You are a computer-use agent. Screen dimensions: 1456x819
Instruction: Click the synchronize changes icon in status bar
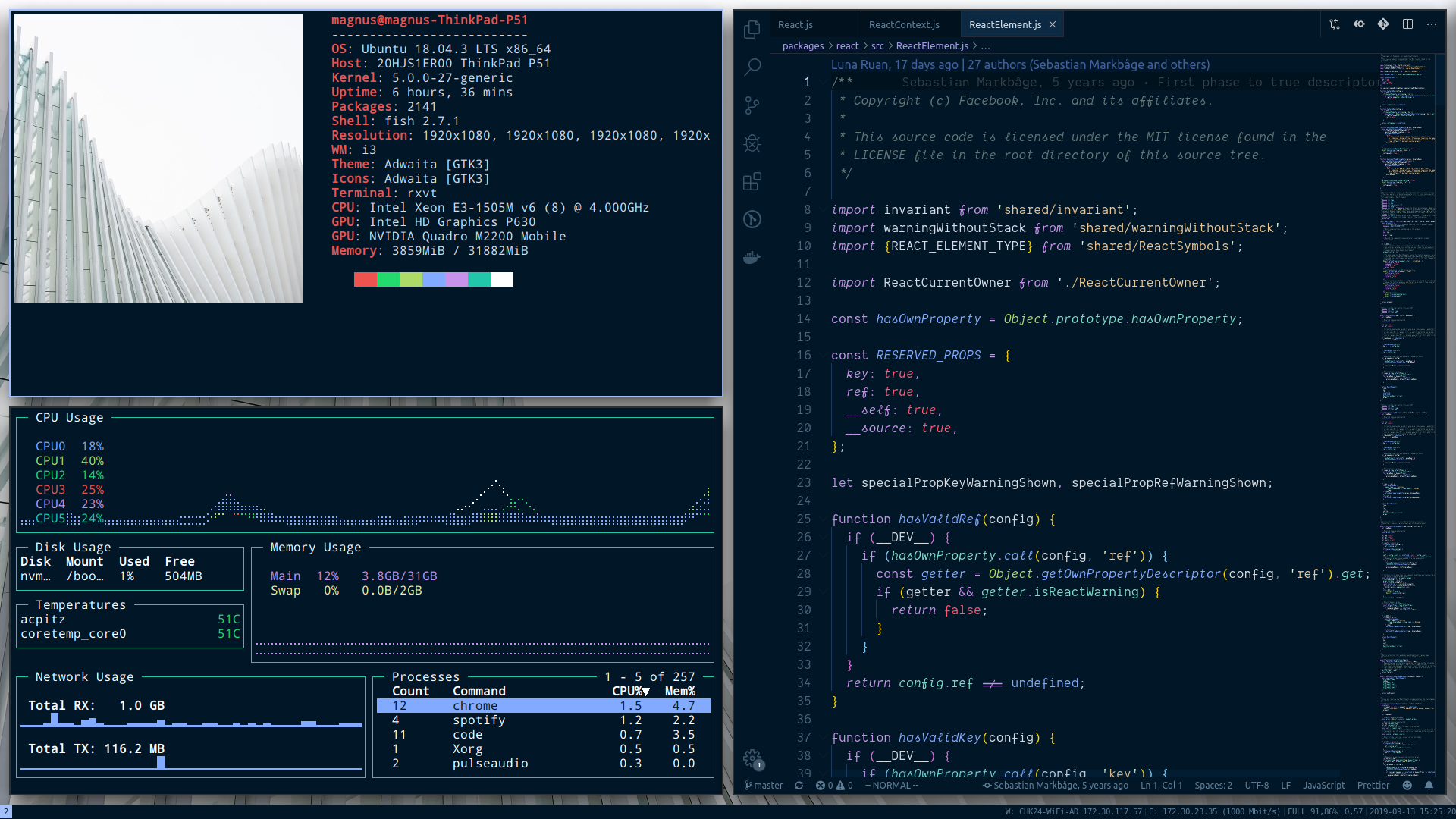pyautogui.click(x=799, y=786)
